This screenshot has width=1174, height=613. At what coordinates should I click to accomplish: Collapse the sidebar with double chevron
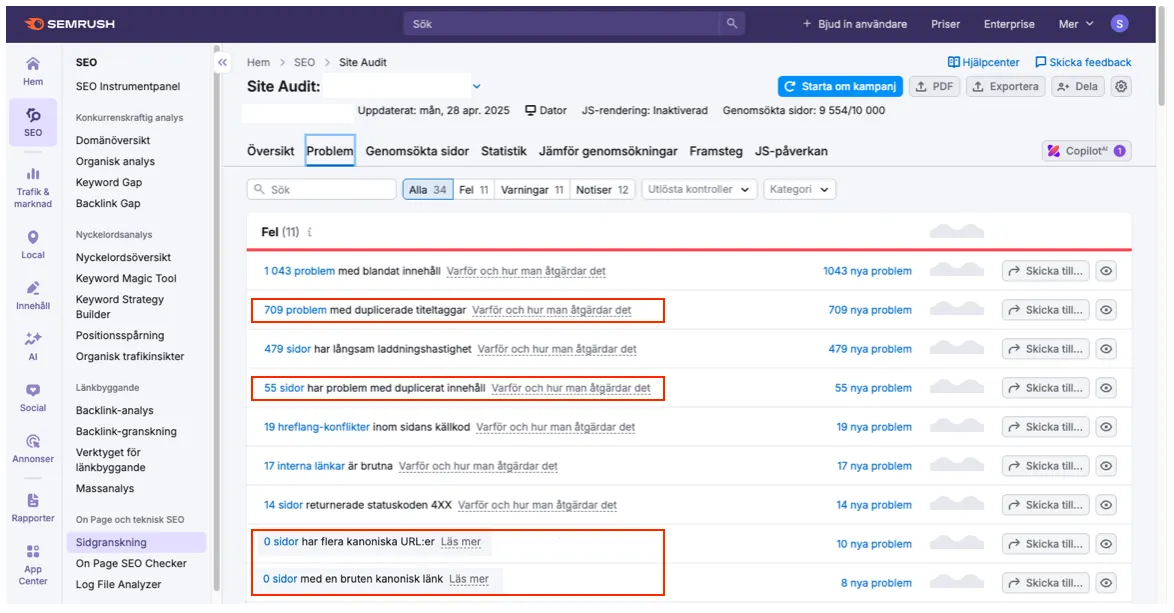(x=222, y=63)
